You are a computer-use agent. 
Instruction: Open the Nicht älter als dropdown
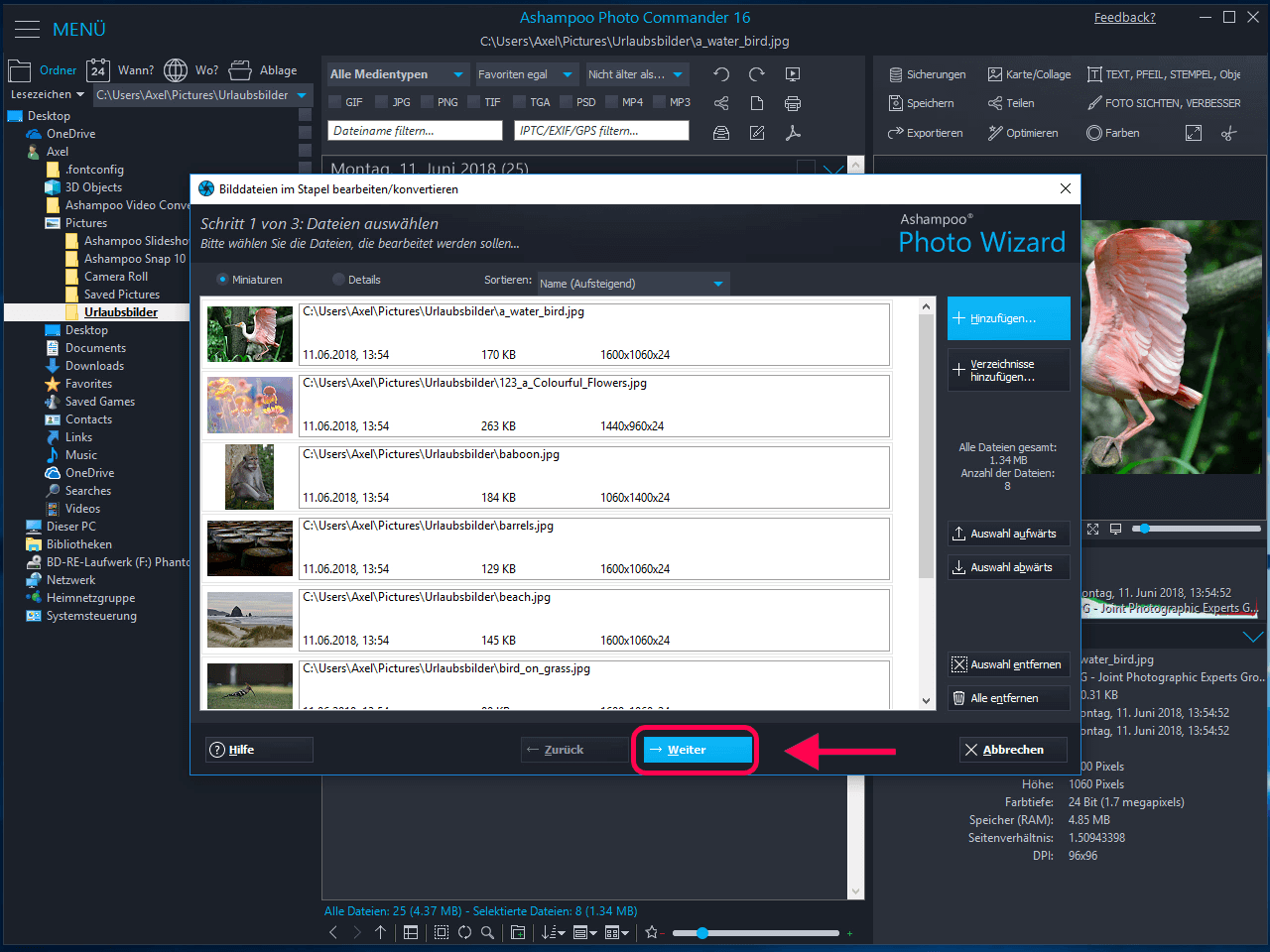coord(636,74)
